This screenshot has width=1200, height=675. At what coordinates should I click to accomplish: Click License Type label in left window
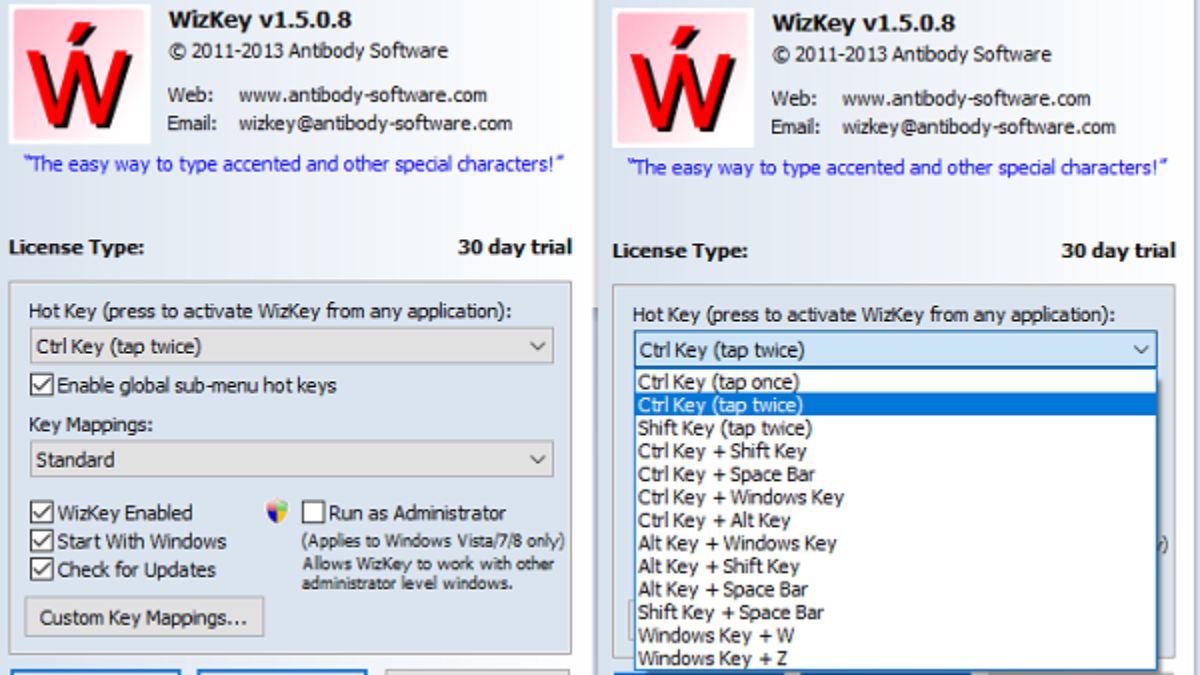77,247
